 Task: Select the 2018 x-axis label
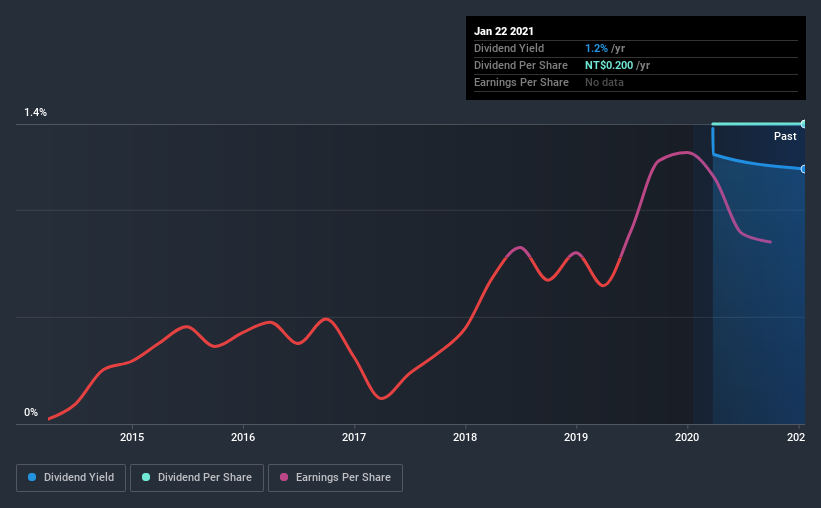465,437
